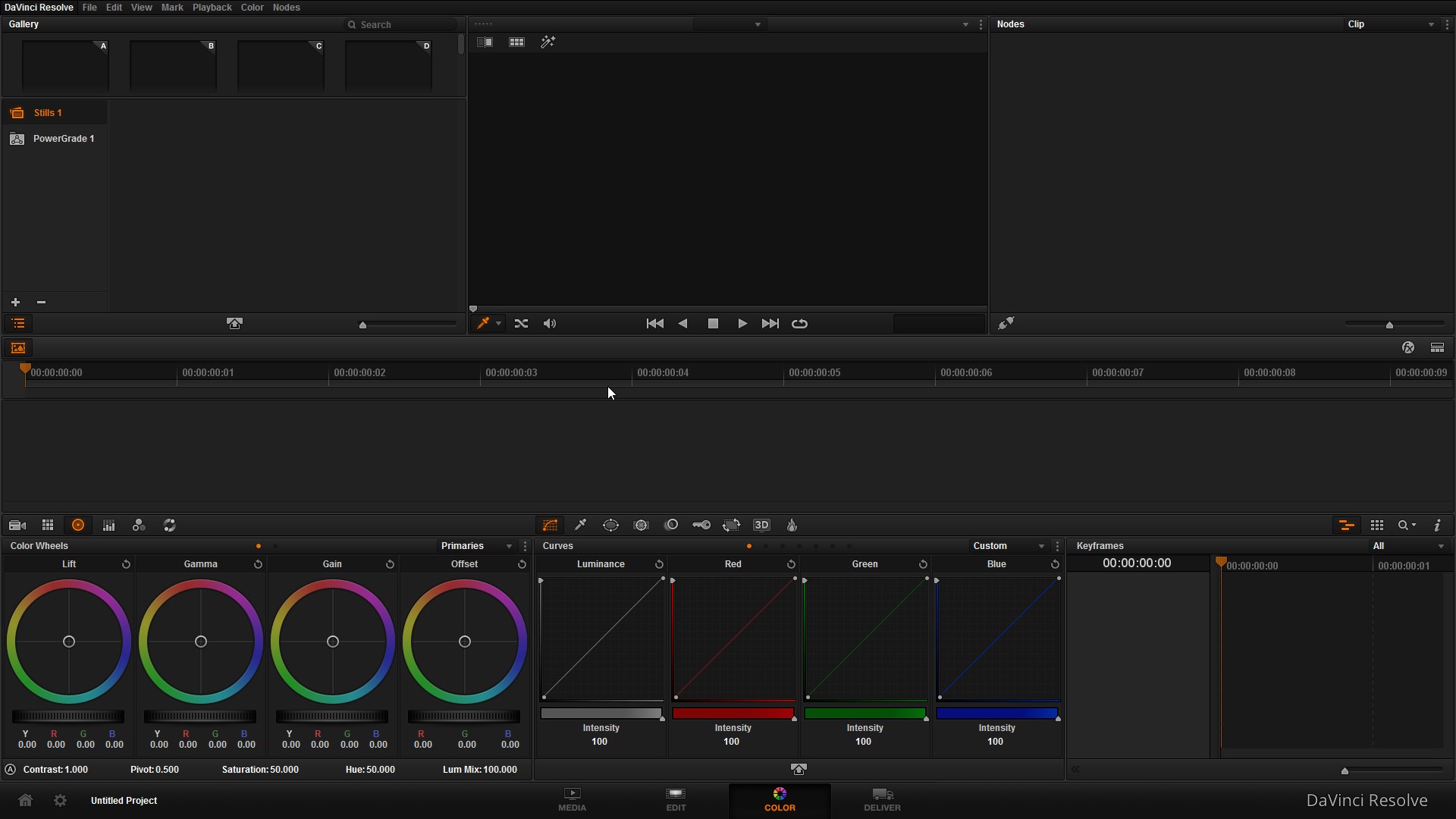Mute audio with the speaker icon
The width and height of the screenshot is (1456, 819).
550,324
